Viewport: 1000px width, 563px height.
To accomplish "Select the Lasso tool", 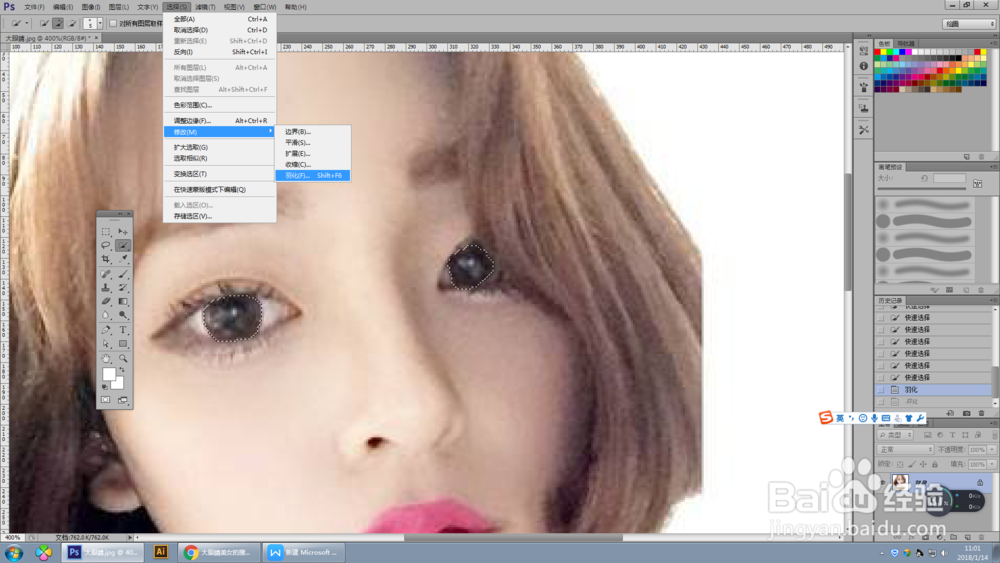I will (x=106, y=245).
